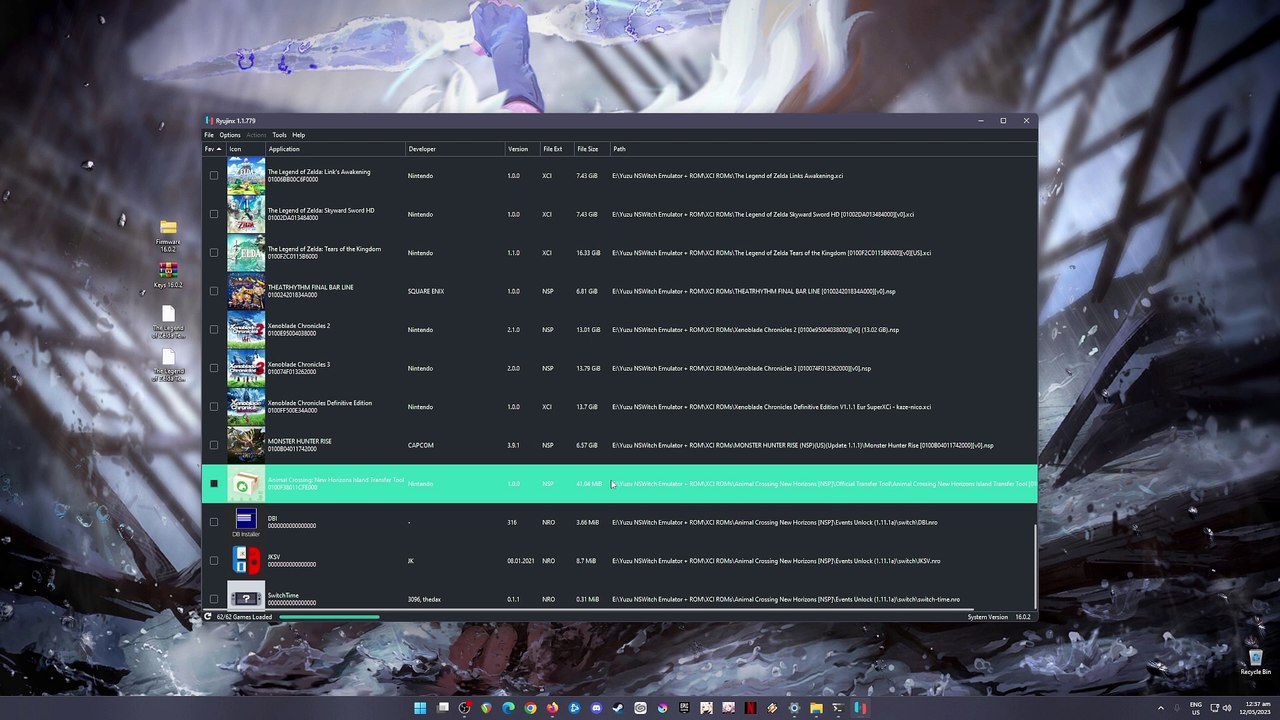This screenshot has height=720, width=1280.
Task: Click the refresh icon beside Games Loaded
Action: click(x=208, y=617)
